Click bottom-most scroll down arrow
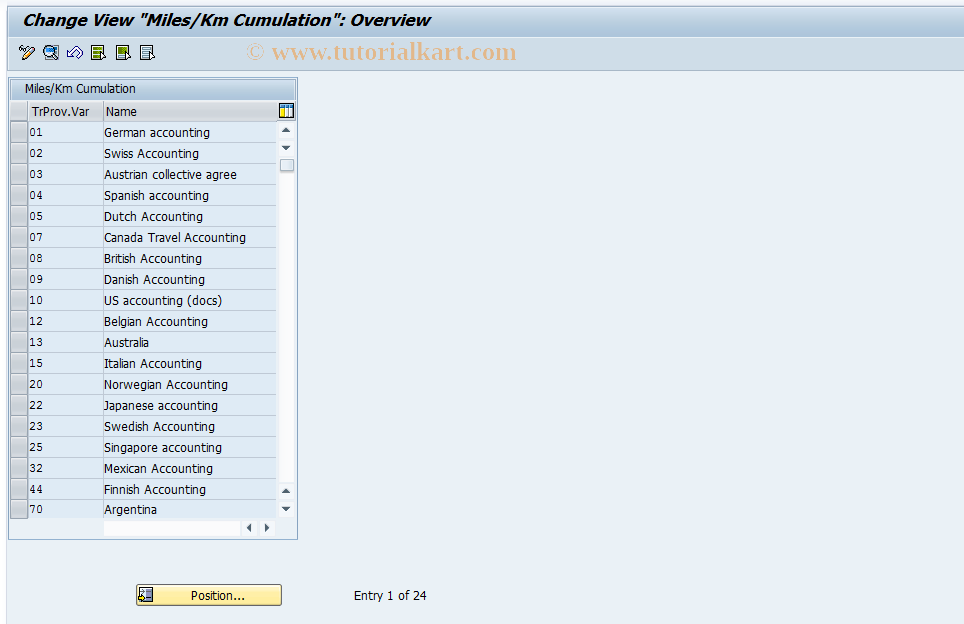 tap(286, 508)
